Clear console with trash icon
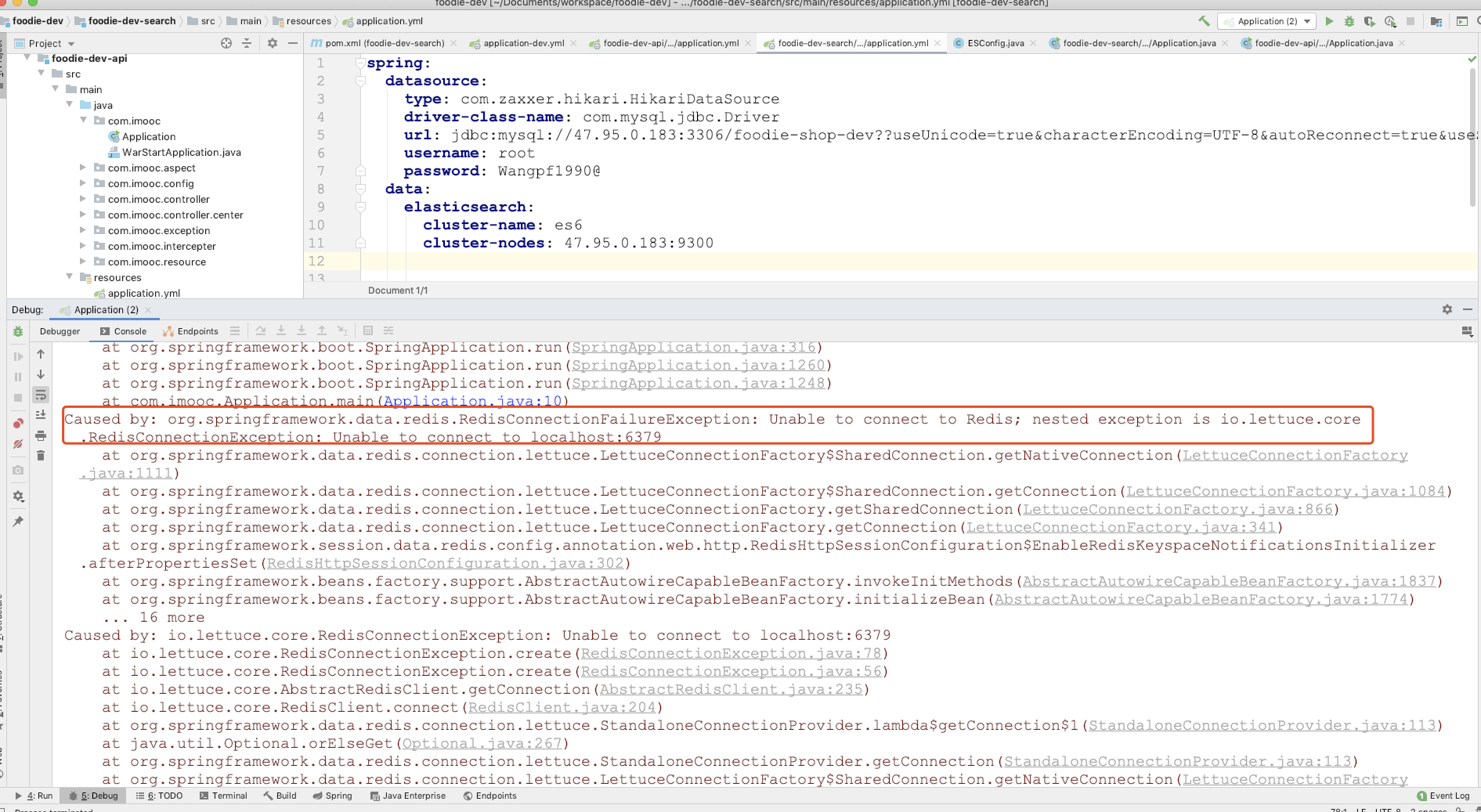Screen dimensions: 1481x812 pos(41,455)
